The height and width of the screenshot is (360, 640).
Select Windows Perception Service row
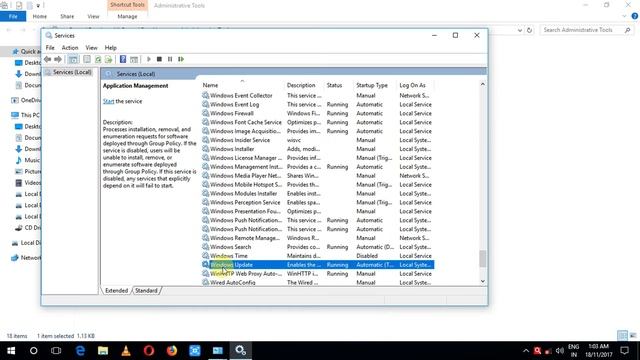pyautogui.click(x=318, y=202)
